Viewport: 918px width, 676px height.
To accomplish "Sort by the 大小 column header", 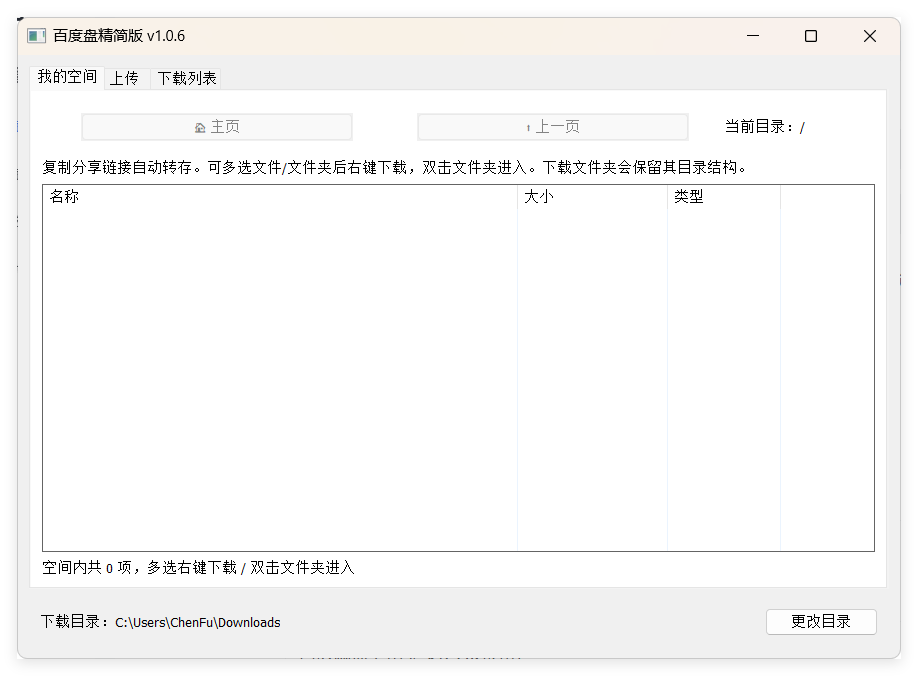I will [x=592, y=197].
